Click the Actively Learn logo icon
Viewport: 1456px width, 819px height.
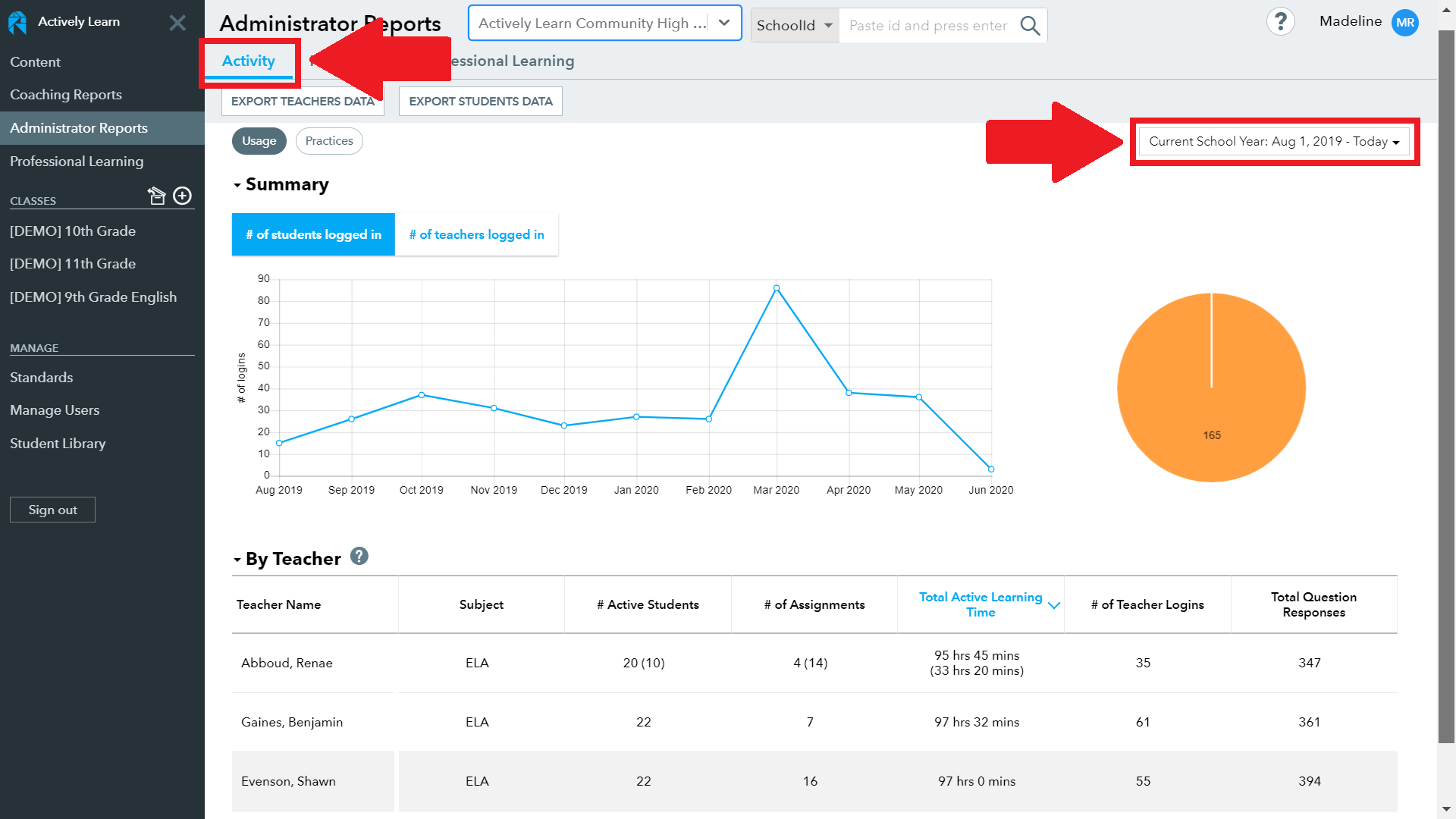point(17,22)
